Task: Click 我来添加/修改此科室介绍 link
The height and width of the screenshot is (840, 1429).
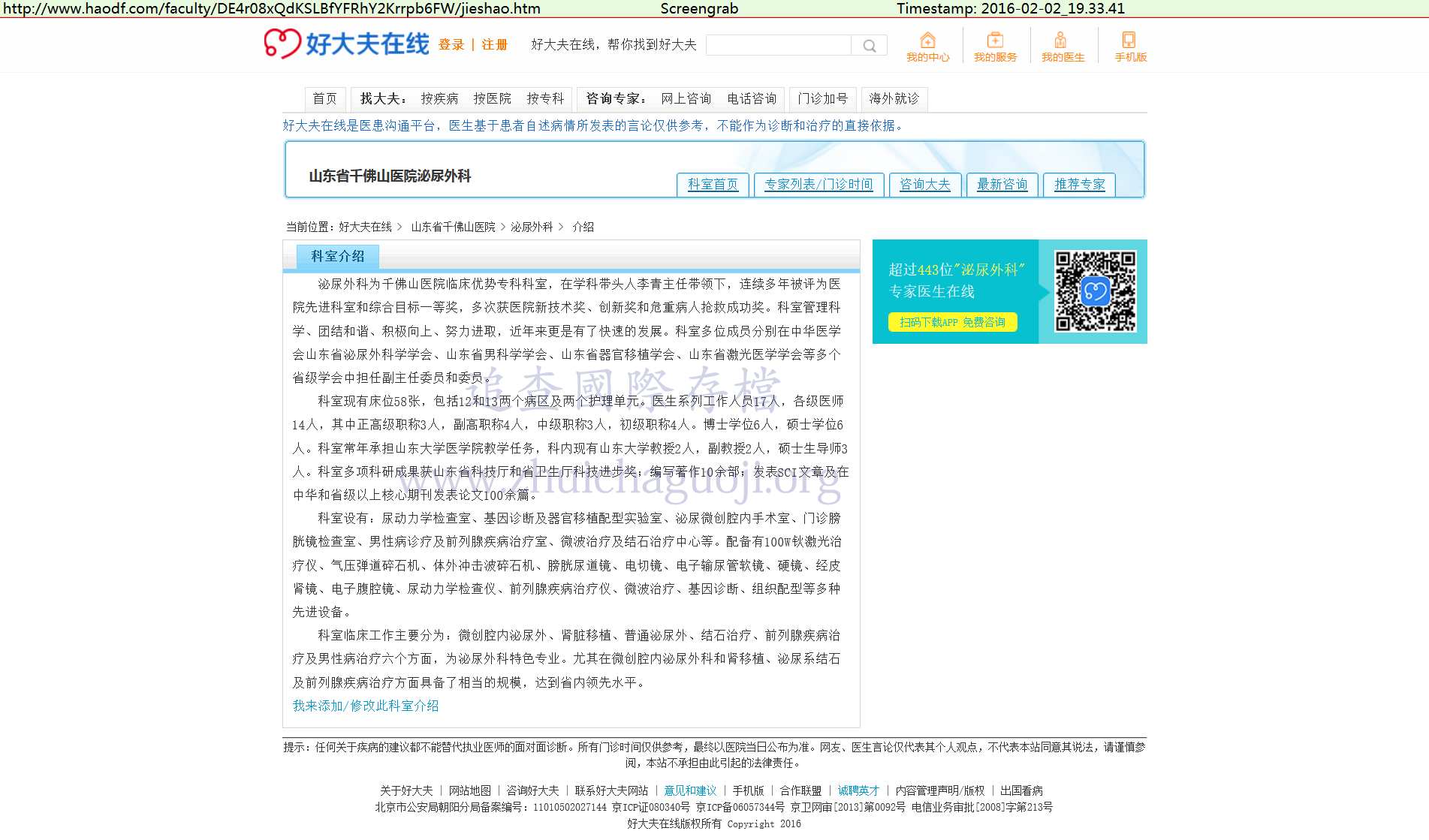Action: click(366, 706)
